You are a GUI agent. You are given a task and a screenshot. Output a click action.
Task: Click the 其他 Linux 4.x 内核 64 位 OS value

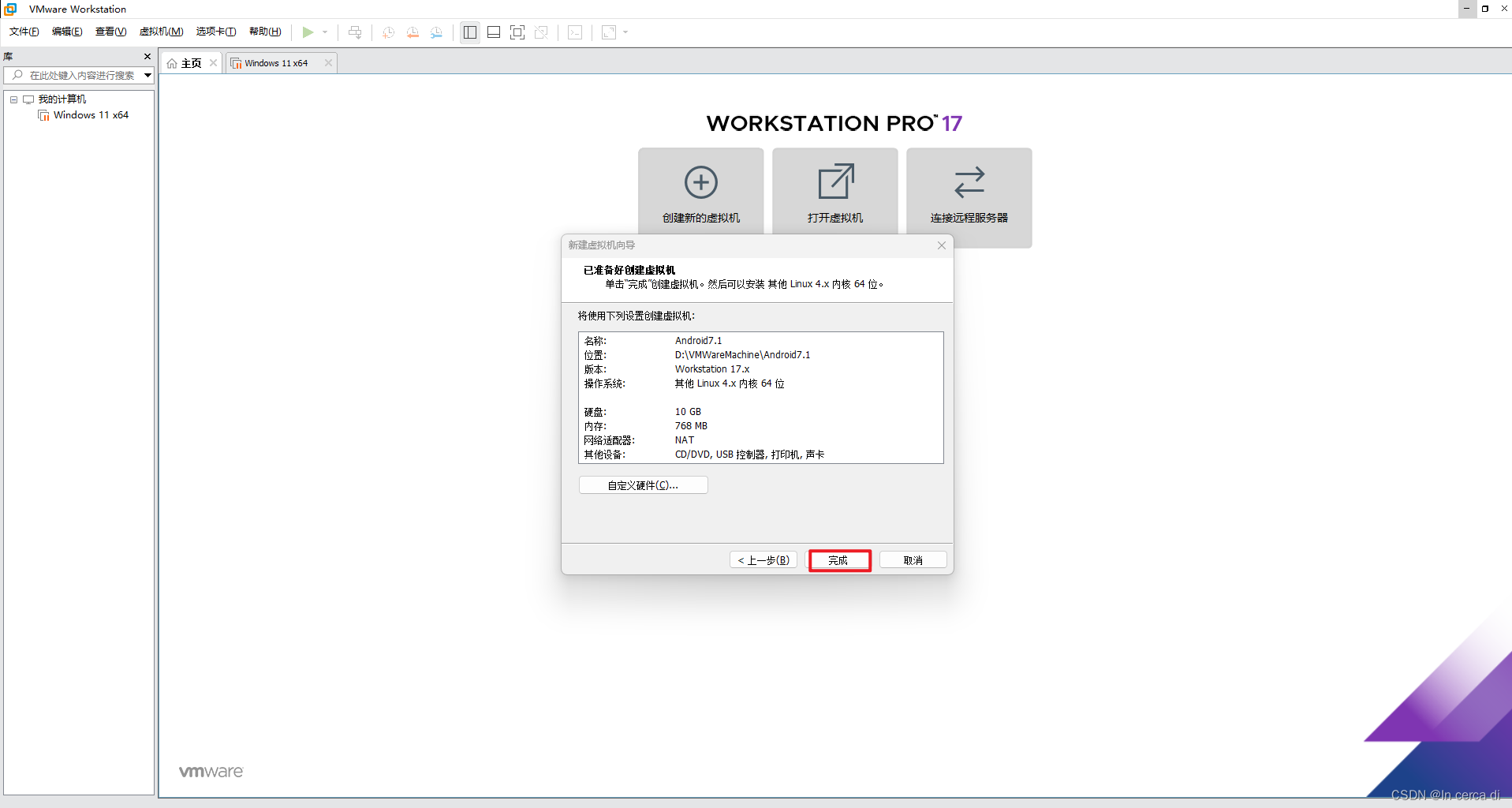730,383
